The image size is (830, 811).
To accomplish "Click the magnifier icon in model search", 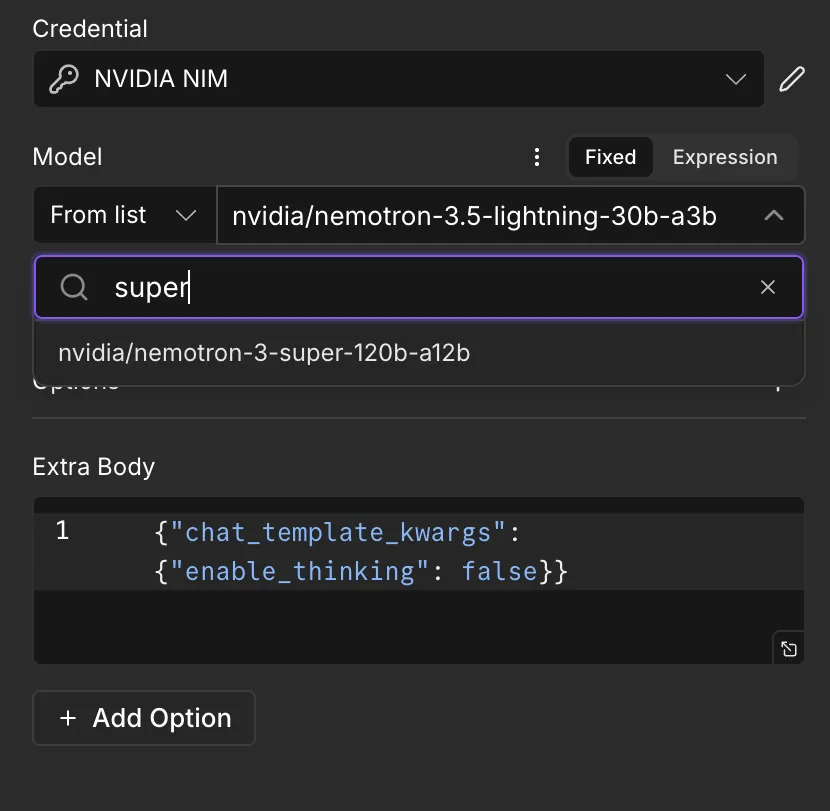I will (74, 287).
